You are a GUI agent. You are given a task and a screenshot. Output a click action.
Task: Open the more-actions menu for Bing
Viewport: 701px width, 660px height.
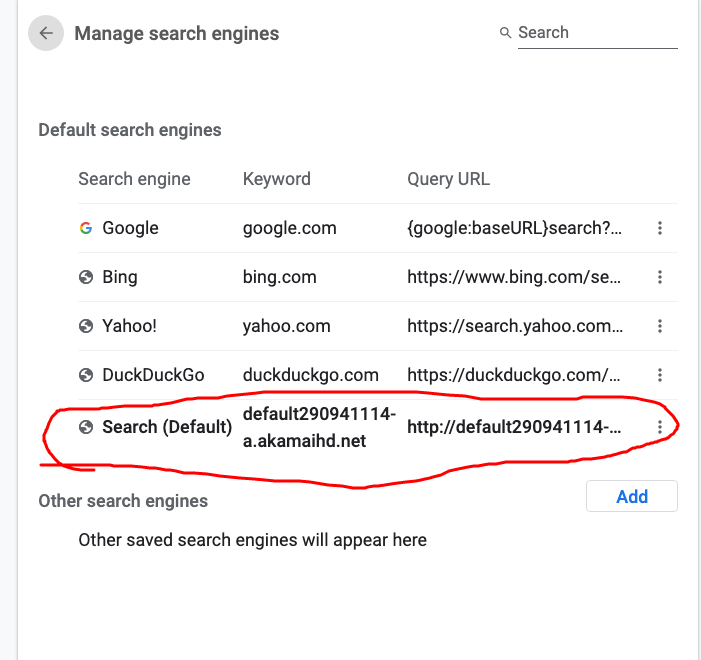[x=660, y=277]
